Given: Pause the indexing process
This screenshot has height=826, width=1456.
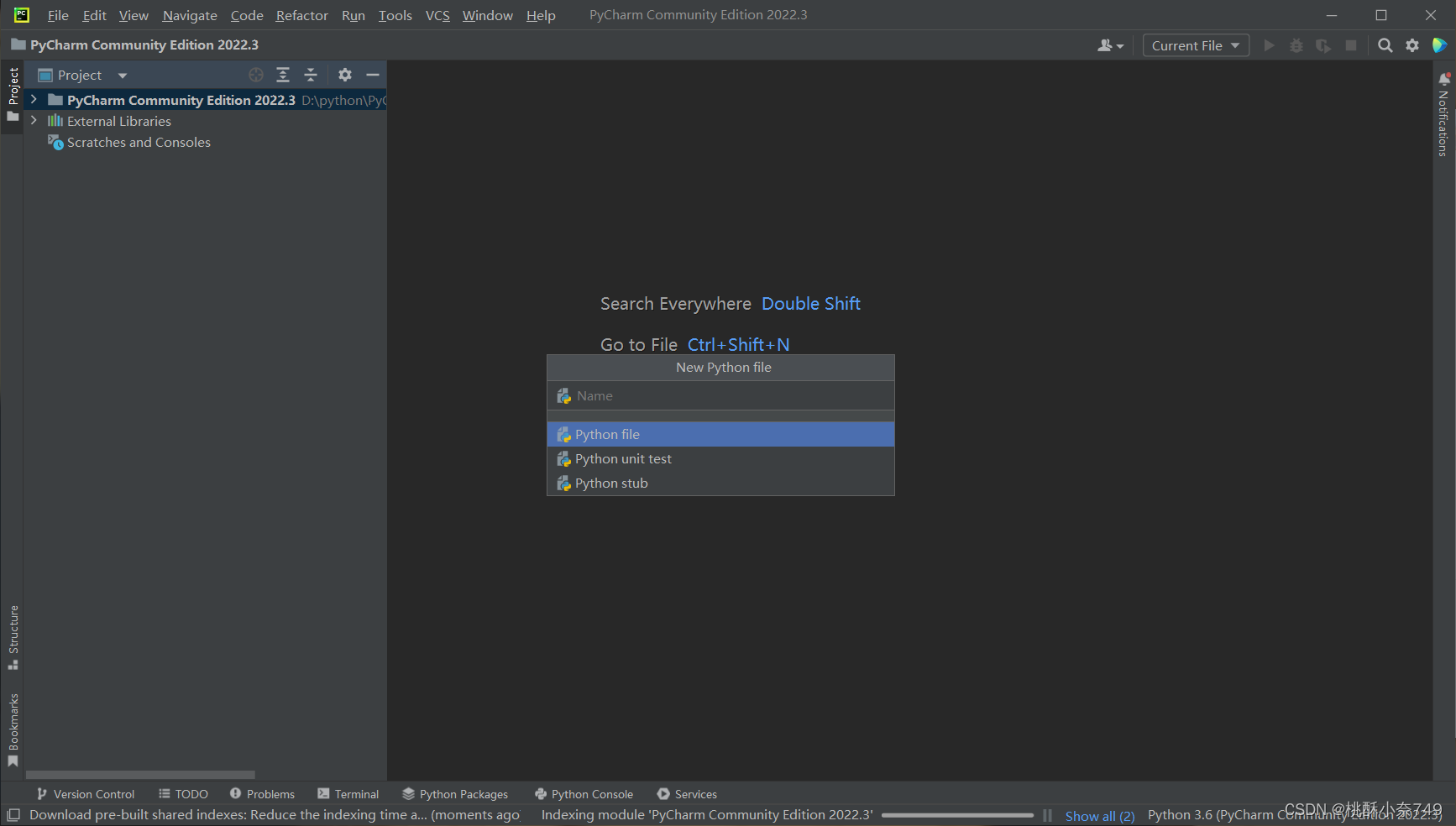Looking at the screenshot, I should coord(1047,815).
